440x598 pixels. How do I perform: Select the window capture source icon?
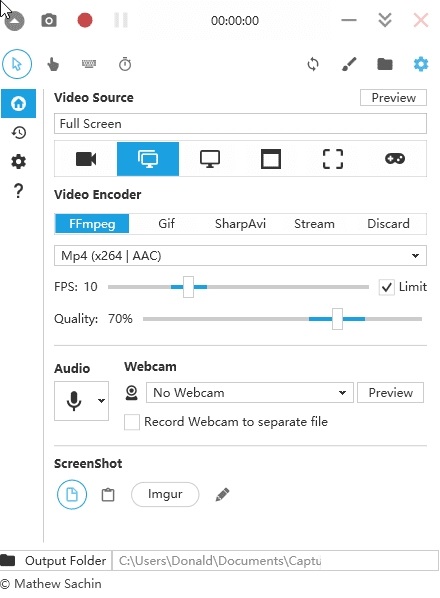(x=271, y=159)
